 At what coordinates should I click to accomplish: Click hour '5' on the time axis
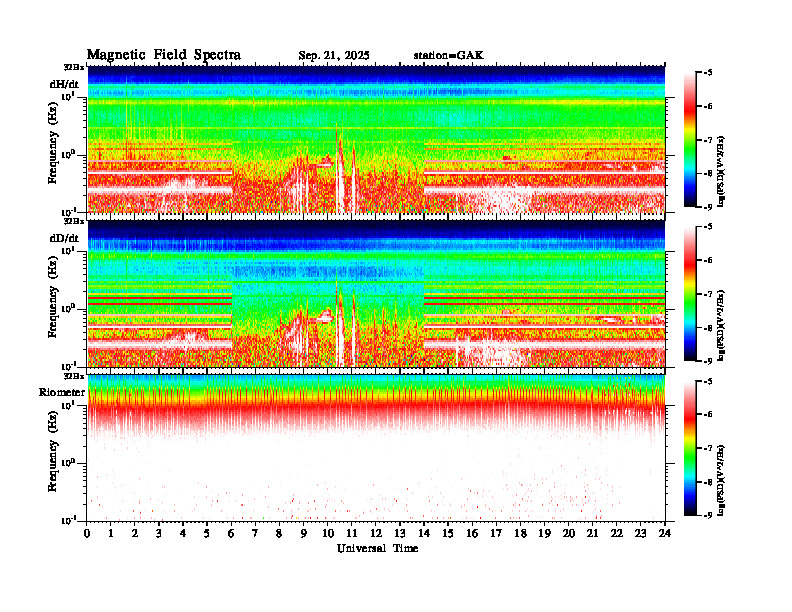[x=207, y=534]
